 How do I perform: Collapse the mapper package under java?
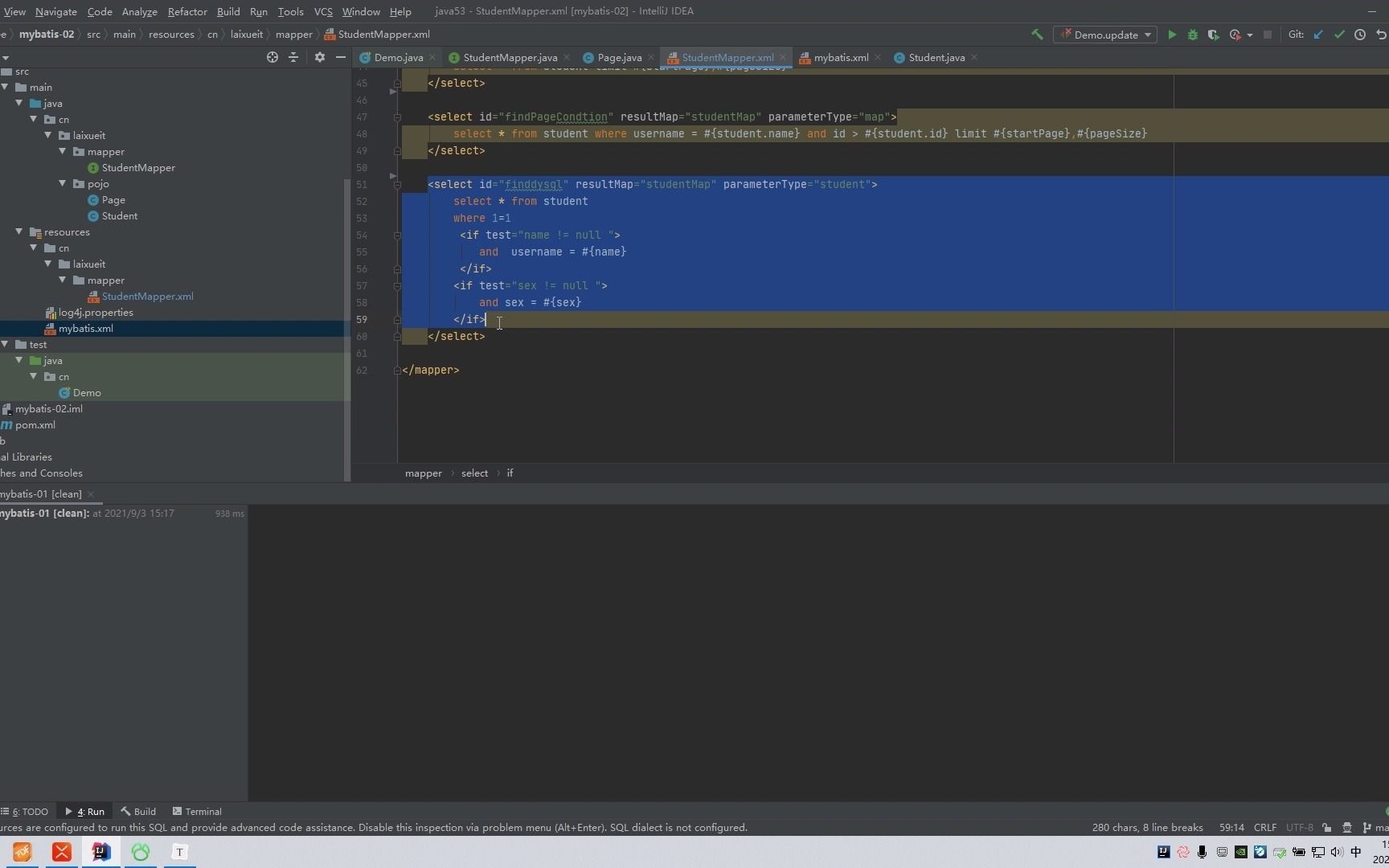63,151
